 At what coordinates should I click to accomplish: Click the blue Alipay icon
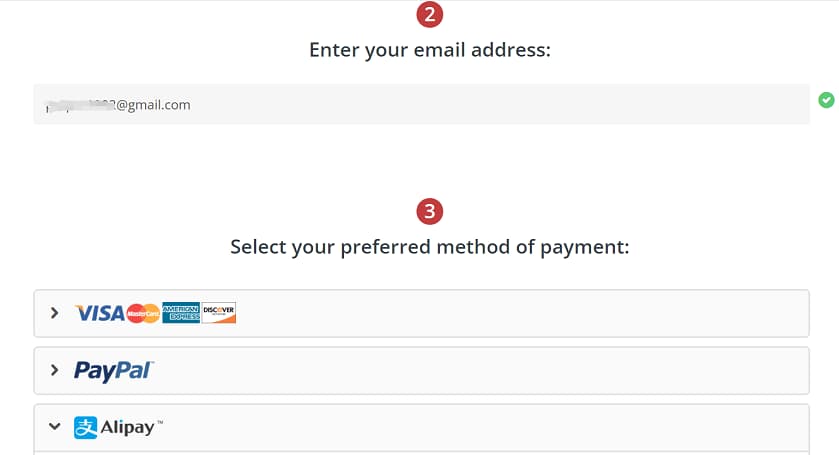click(x=86, y=428)
